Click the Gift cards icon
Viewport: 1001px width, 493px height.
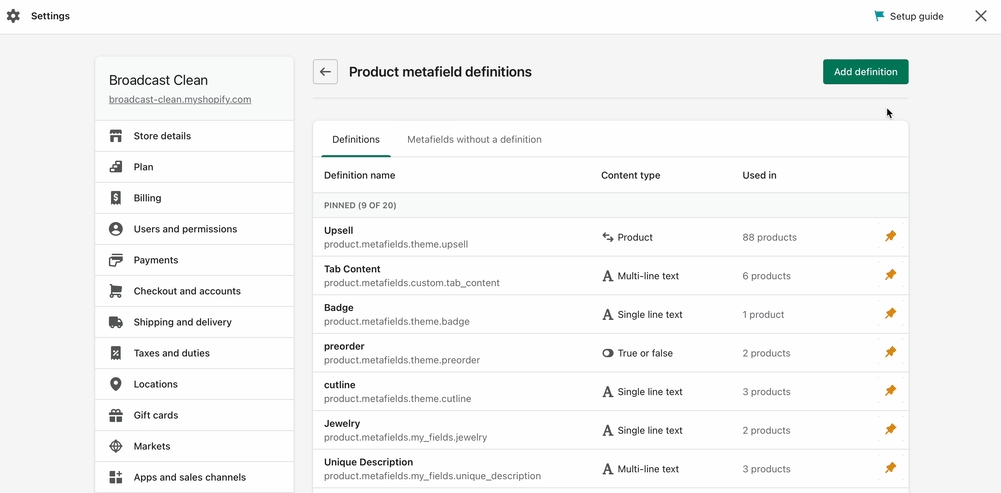(x=116, y=415)
